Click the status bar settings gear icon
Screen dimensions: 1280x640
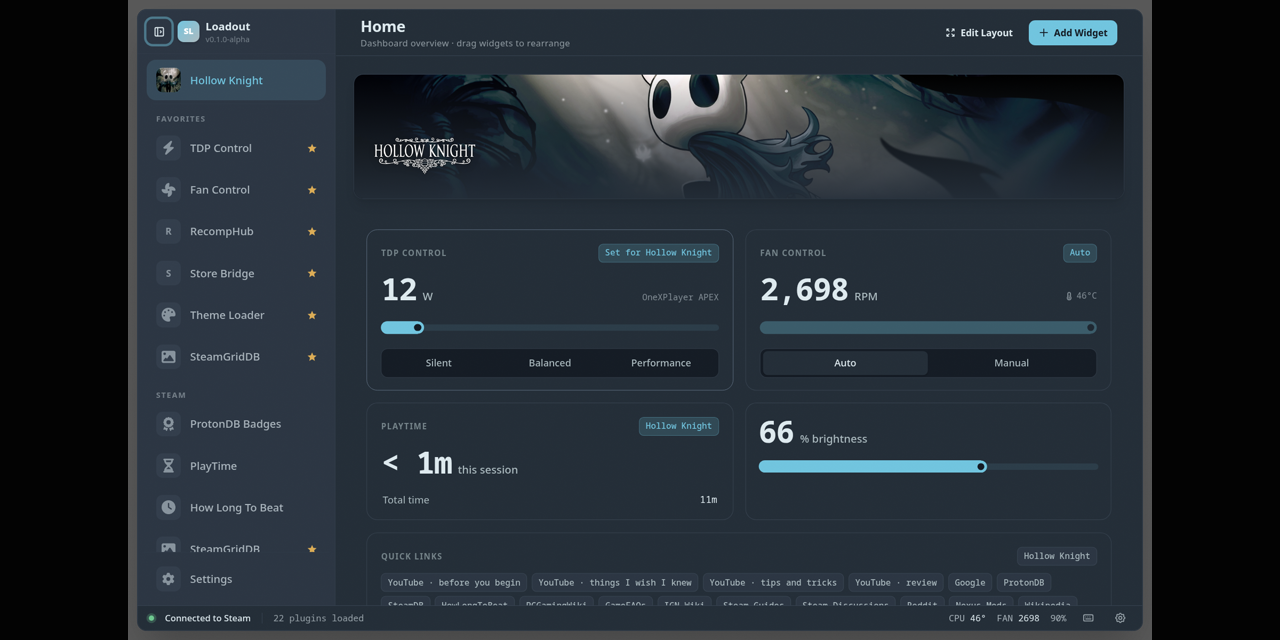click(x=1120, y=618)
